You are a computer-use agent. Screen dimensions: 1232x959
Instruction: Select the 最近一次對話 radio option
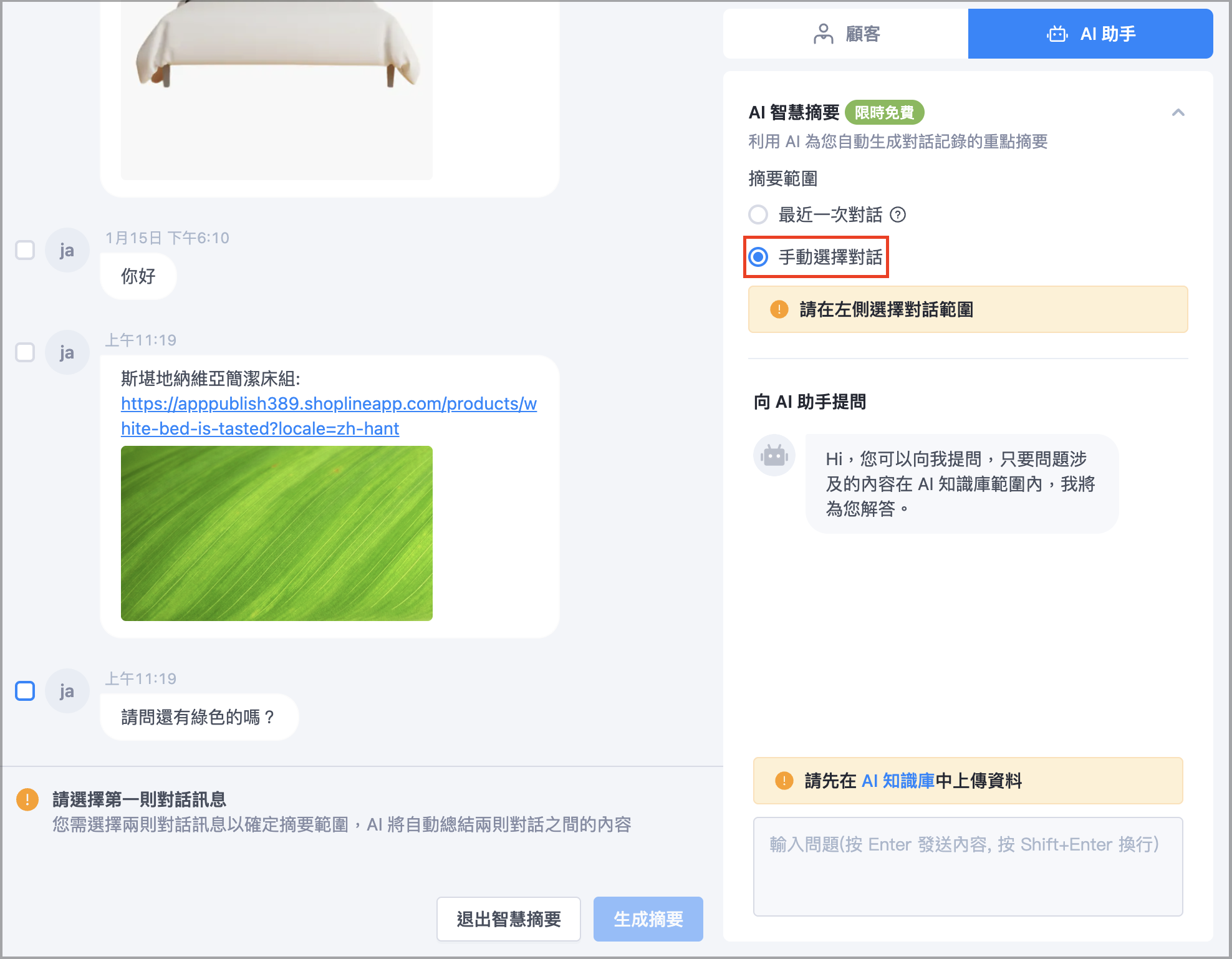[758, 214]
